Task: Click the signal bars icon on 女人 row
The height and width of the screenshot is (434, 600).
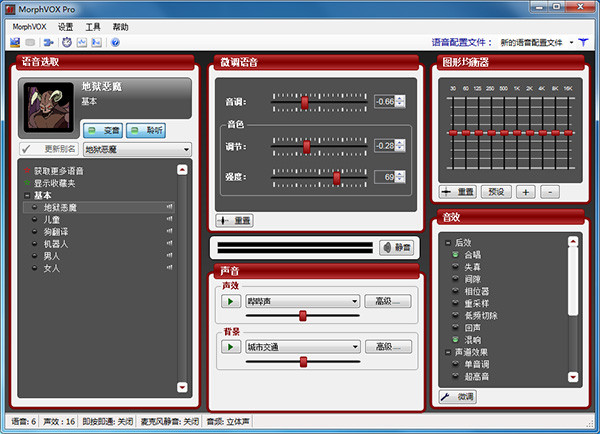Action: point(170,268)
